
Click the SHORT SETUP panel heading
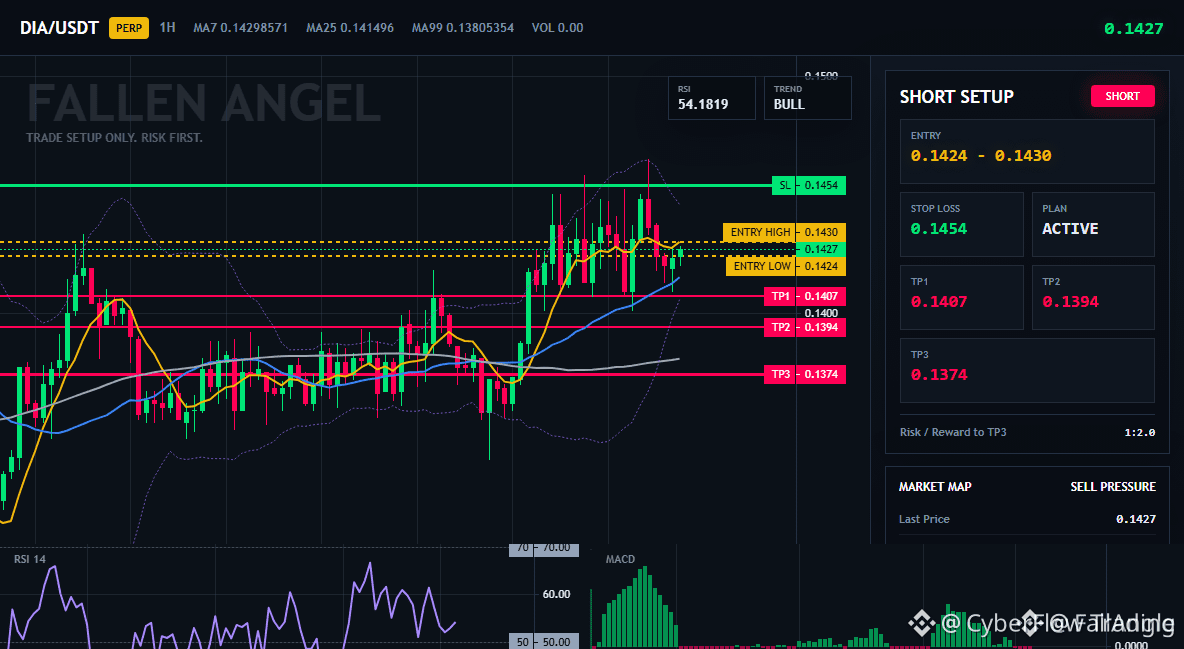[x=957, y=97]
